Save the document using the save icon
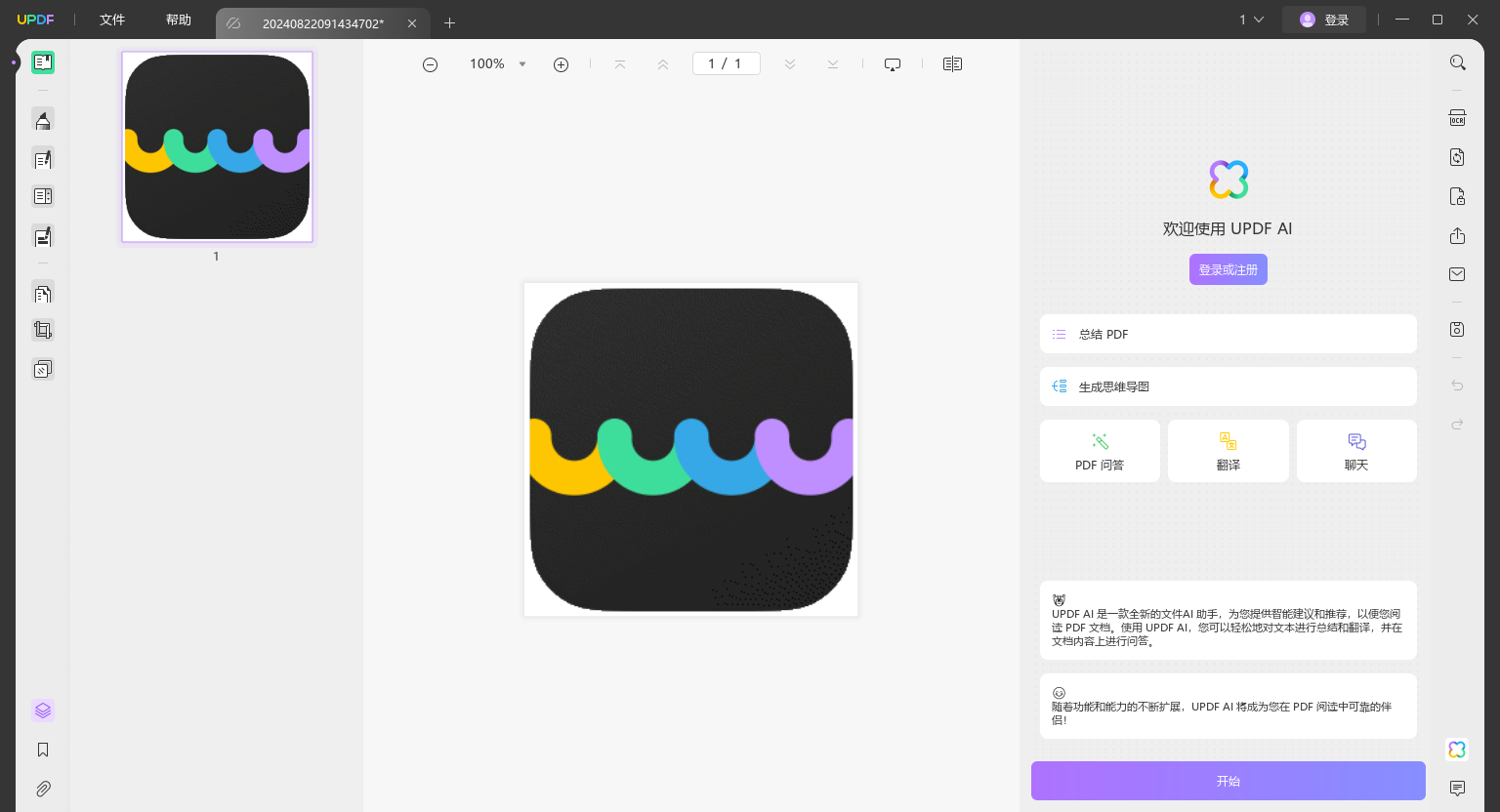 click(x=1457, y=329)
